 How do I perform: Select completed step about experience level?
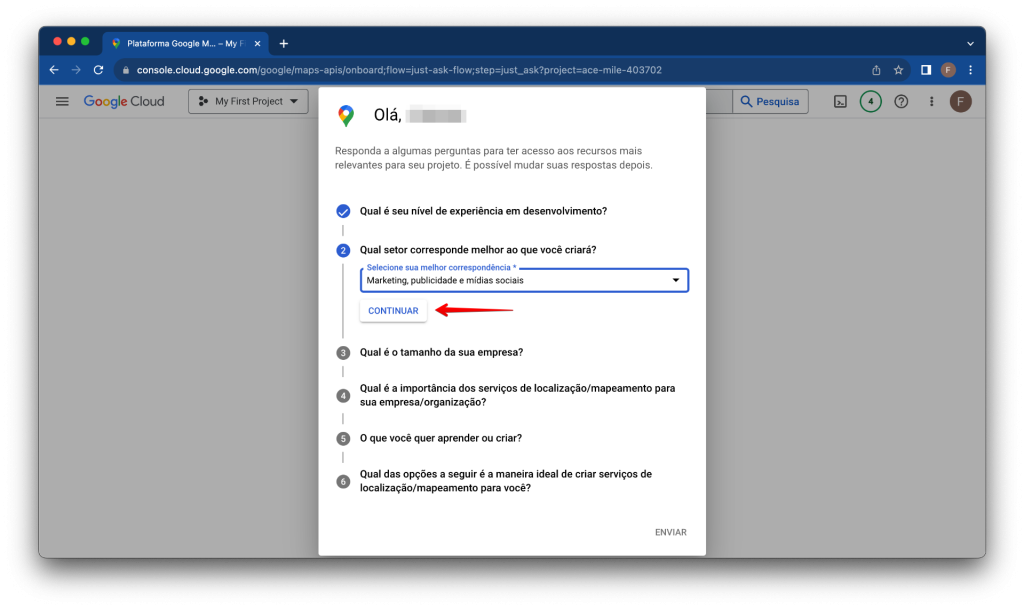click(x=483, y=211)
